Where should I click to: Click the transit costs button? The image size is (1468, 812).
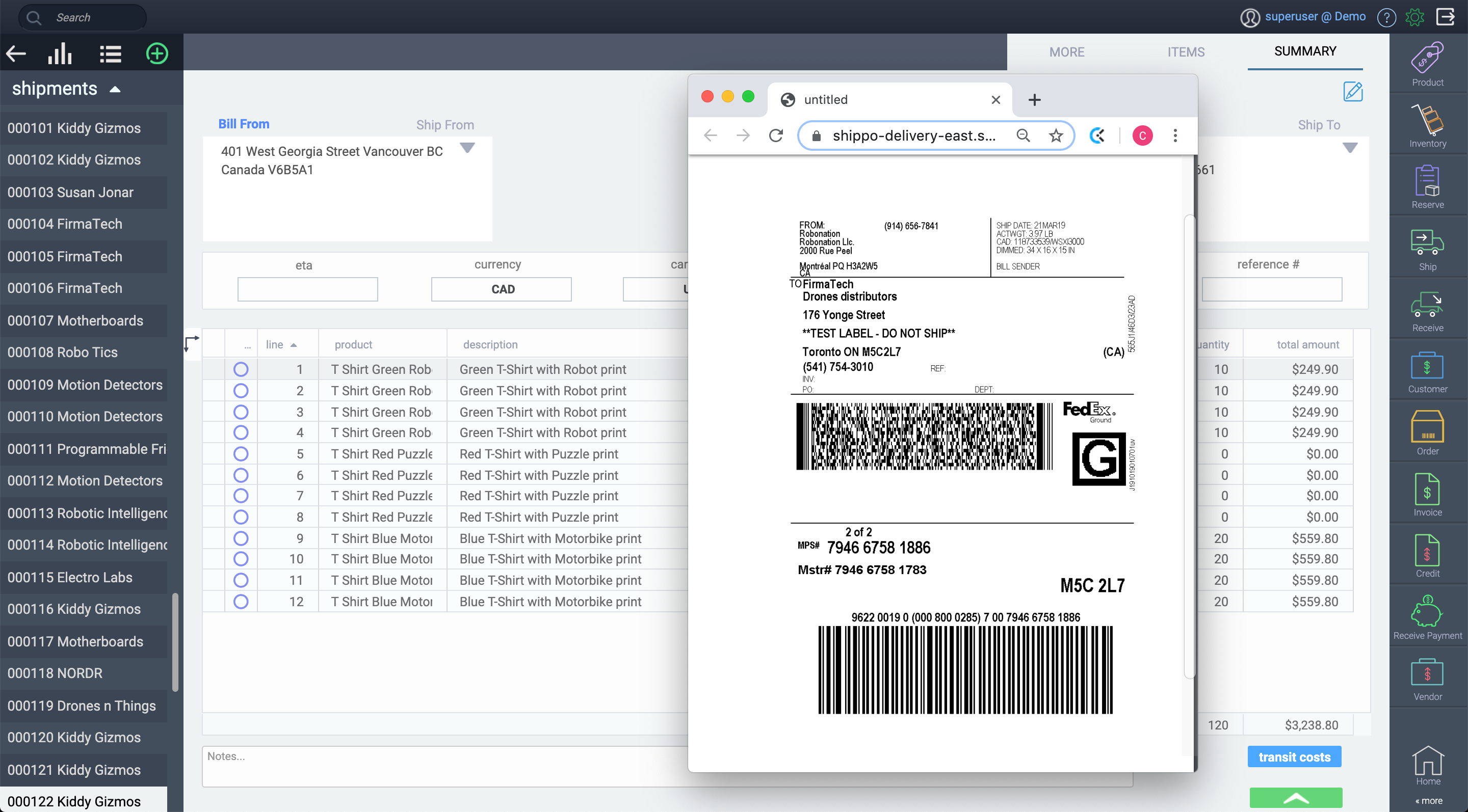coord(1294,757)
